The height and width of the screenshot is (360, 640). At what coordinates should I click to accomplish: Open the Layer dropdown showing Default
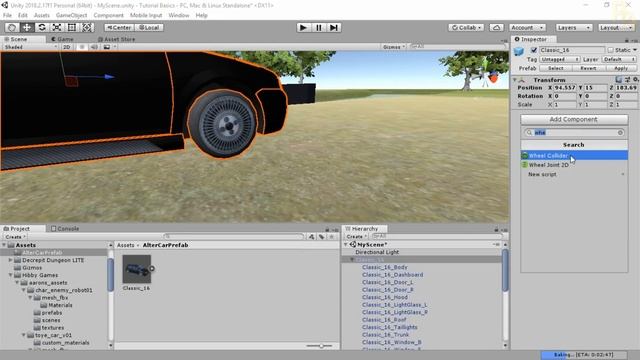(619, 59)
